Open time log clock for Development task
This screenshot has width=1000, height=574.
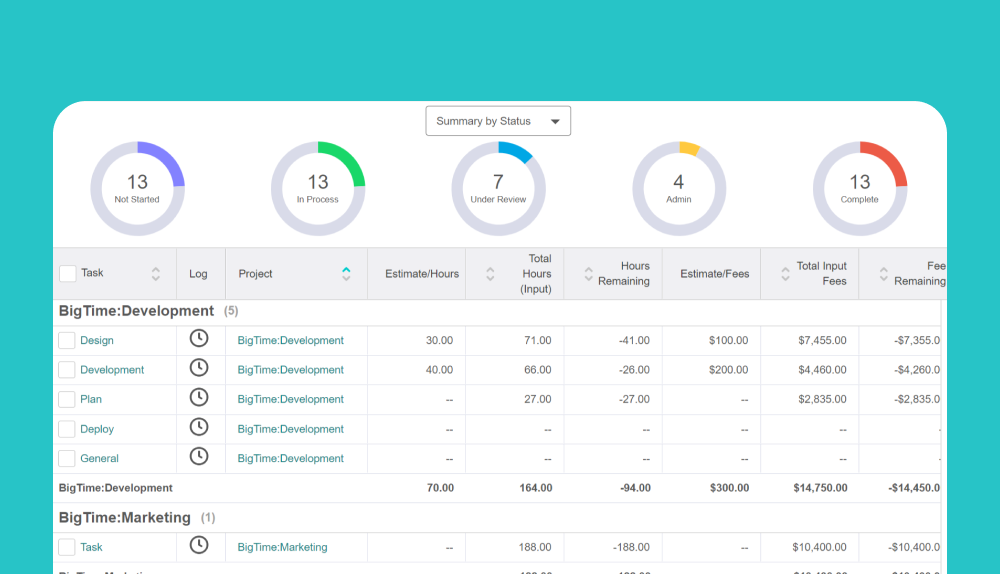click(199, 367)
